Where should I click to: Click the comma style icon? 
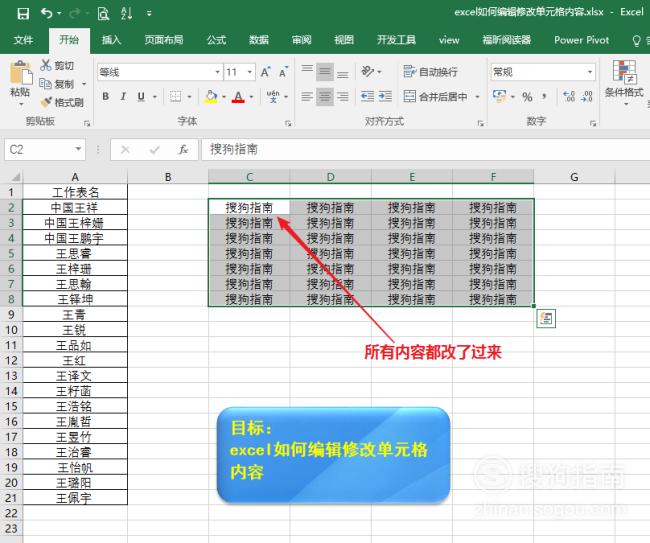click(544, 97)
